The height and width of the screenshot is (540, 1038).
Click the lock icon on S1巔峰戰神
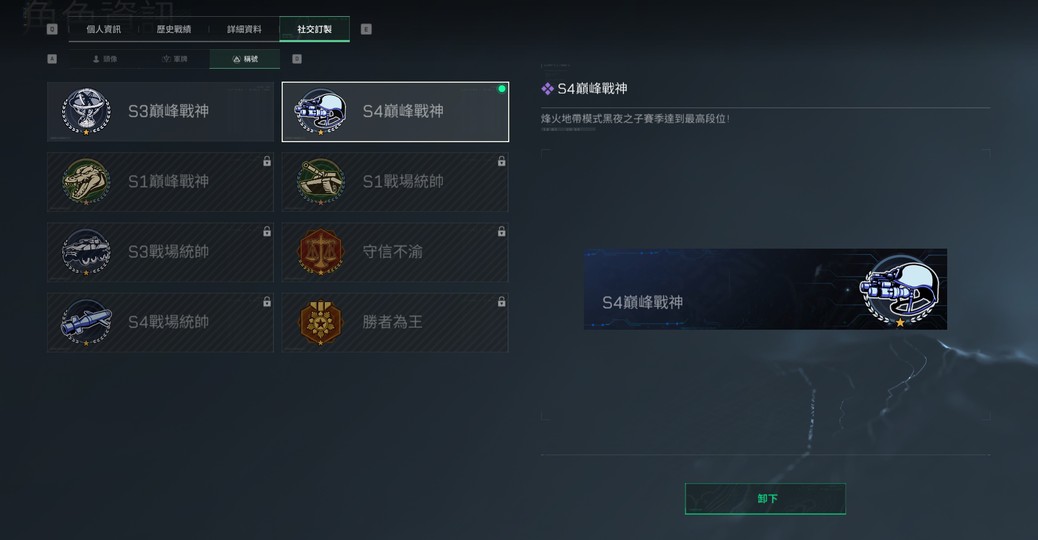click(x=267, y=161)
